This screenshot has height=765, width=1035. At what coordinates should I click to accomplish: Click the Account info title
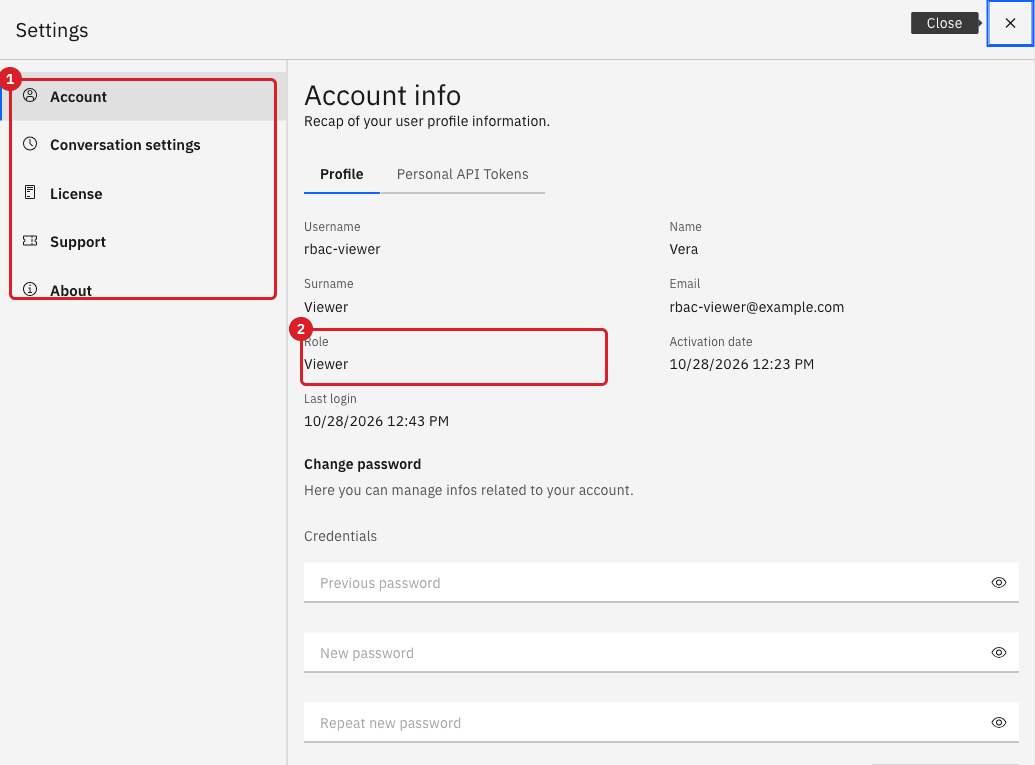[382, 96]
